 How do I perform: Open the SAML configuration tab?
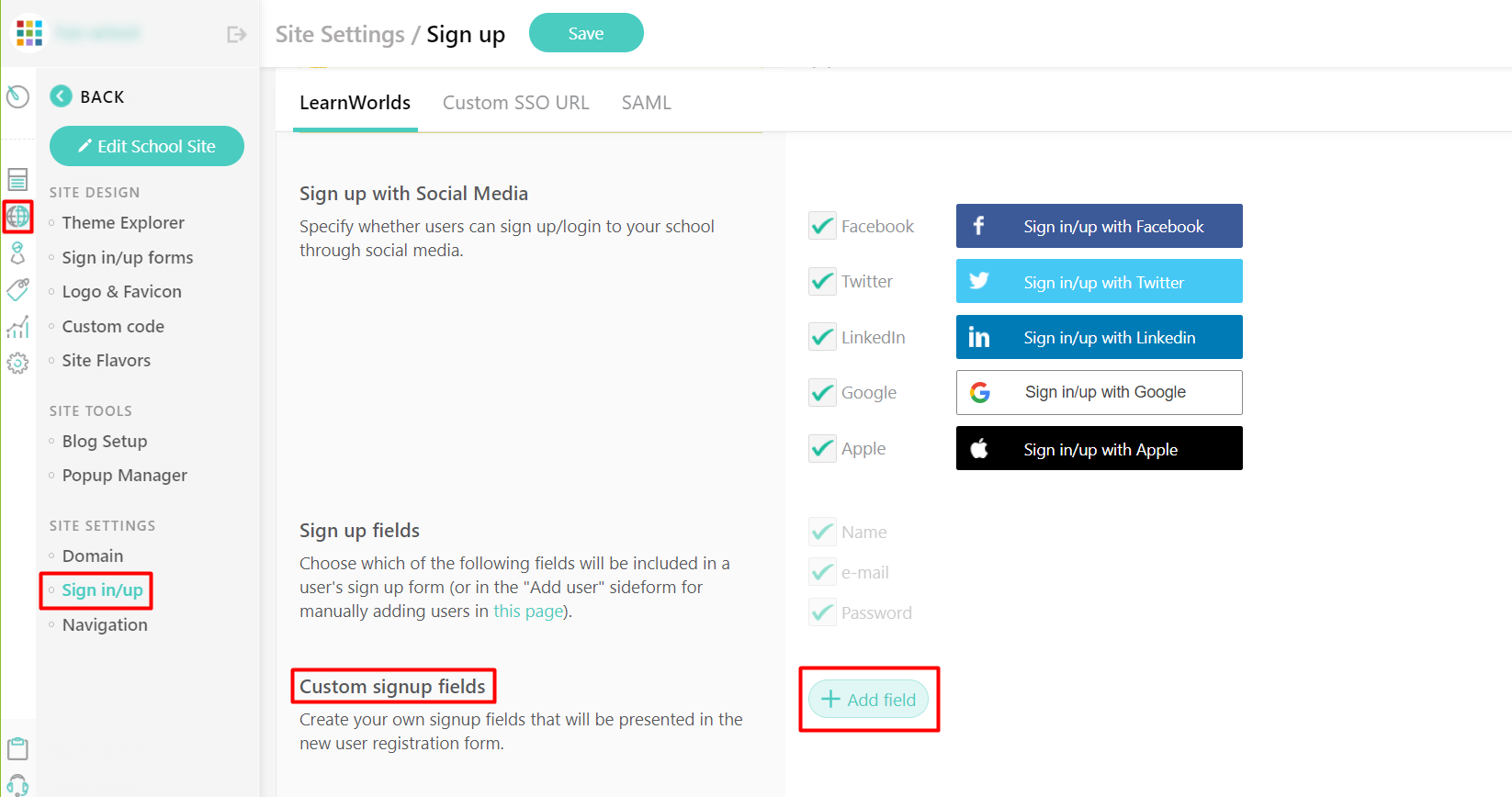pyautogui.click(x=646, y=102)
